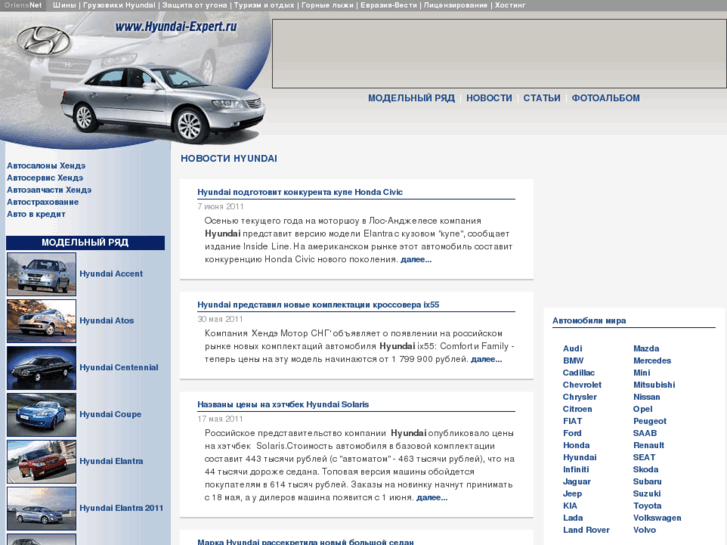Open the Mazda brand link

[x=646, y=348]
